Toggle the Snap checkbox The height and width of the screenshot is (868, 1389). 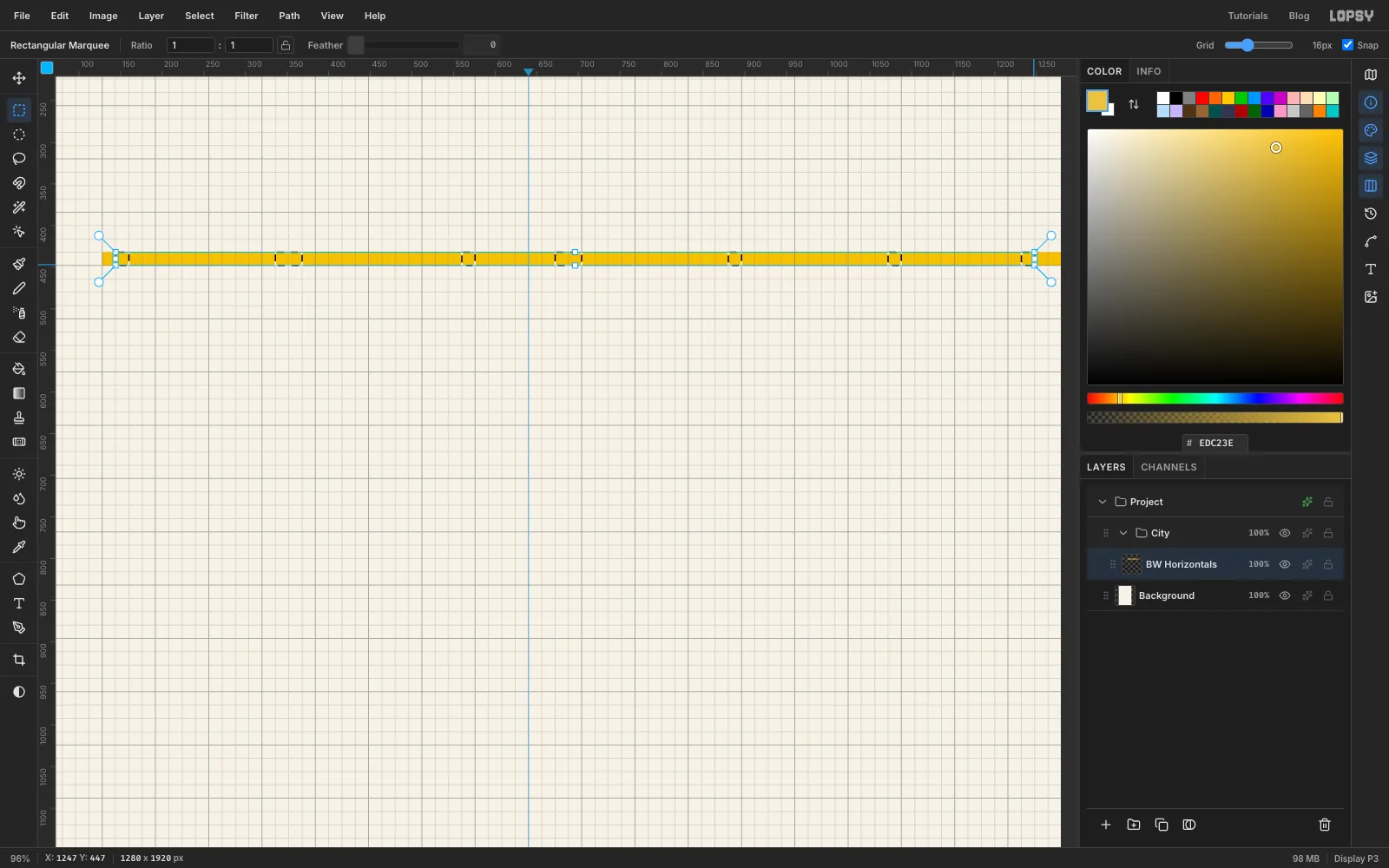[1347, 45]
